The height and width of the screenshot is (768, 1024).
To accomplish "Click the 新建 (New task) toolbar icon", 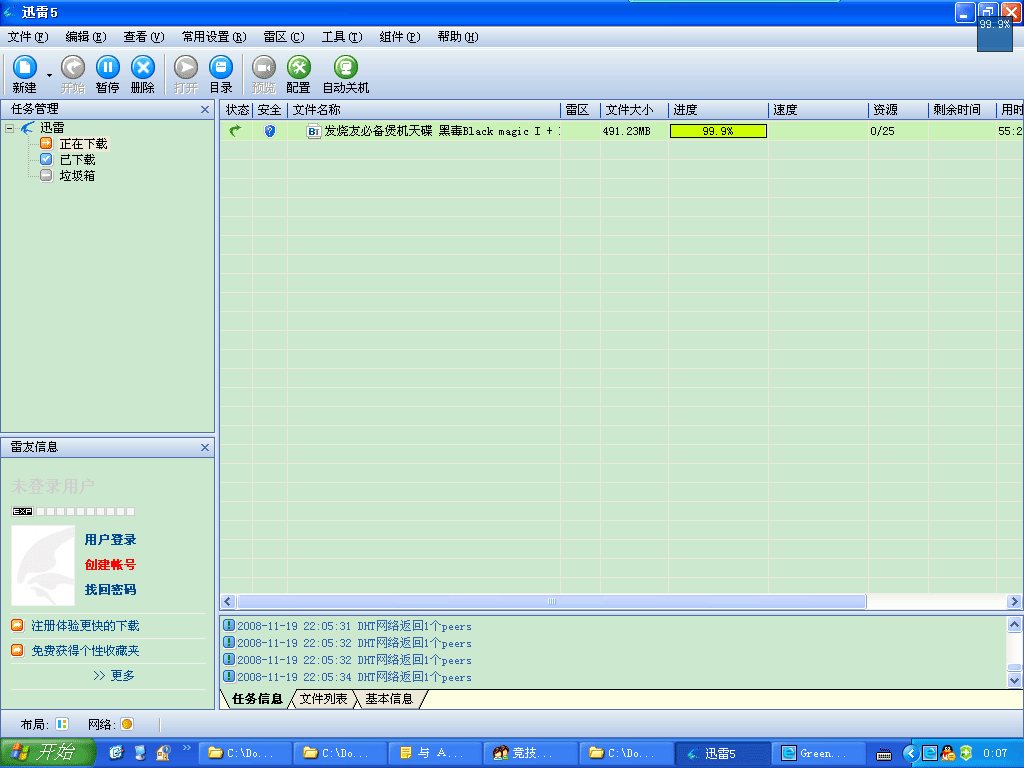I will click(24, 68).
